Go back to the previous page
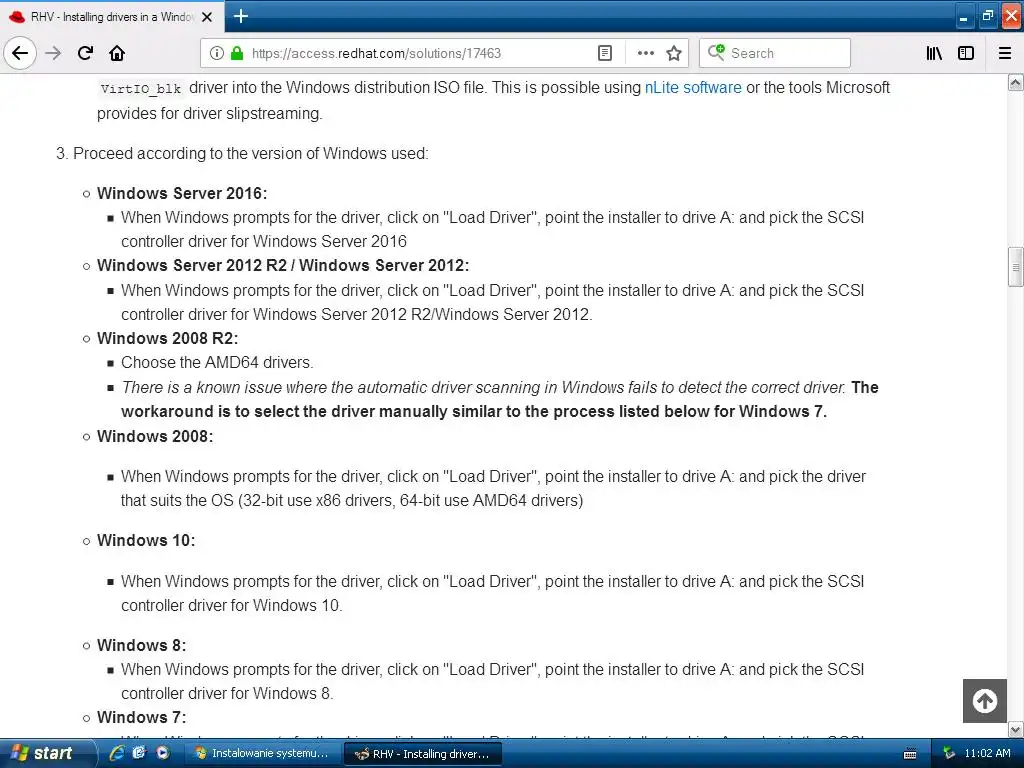The width and height of the screenshot is (1024, 768). (x=20, y=53)
